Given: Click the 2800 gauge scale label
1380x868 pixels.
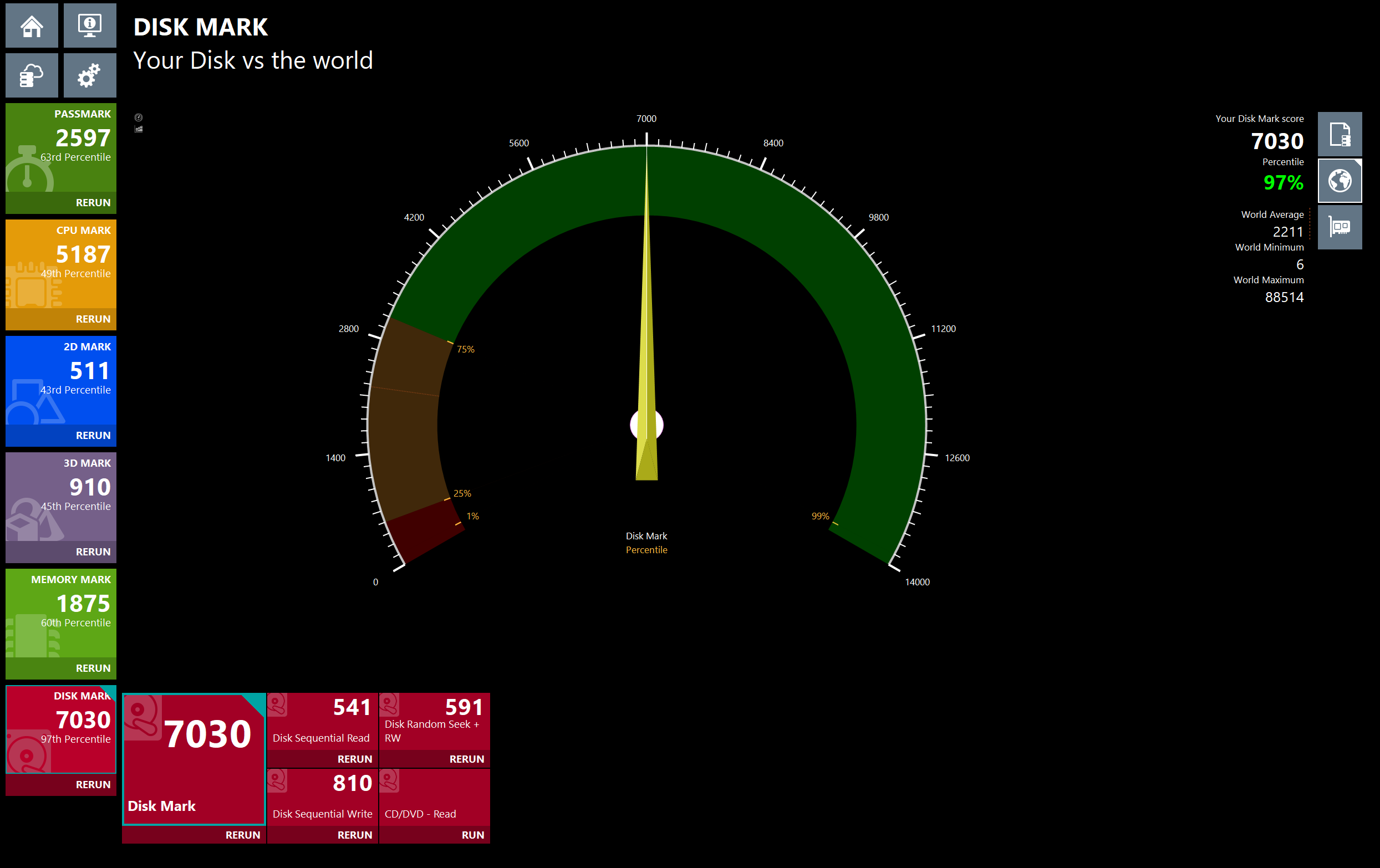Looking at the screenshot, I should pyautogui.click(x=348, y=328).
